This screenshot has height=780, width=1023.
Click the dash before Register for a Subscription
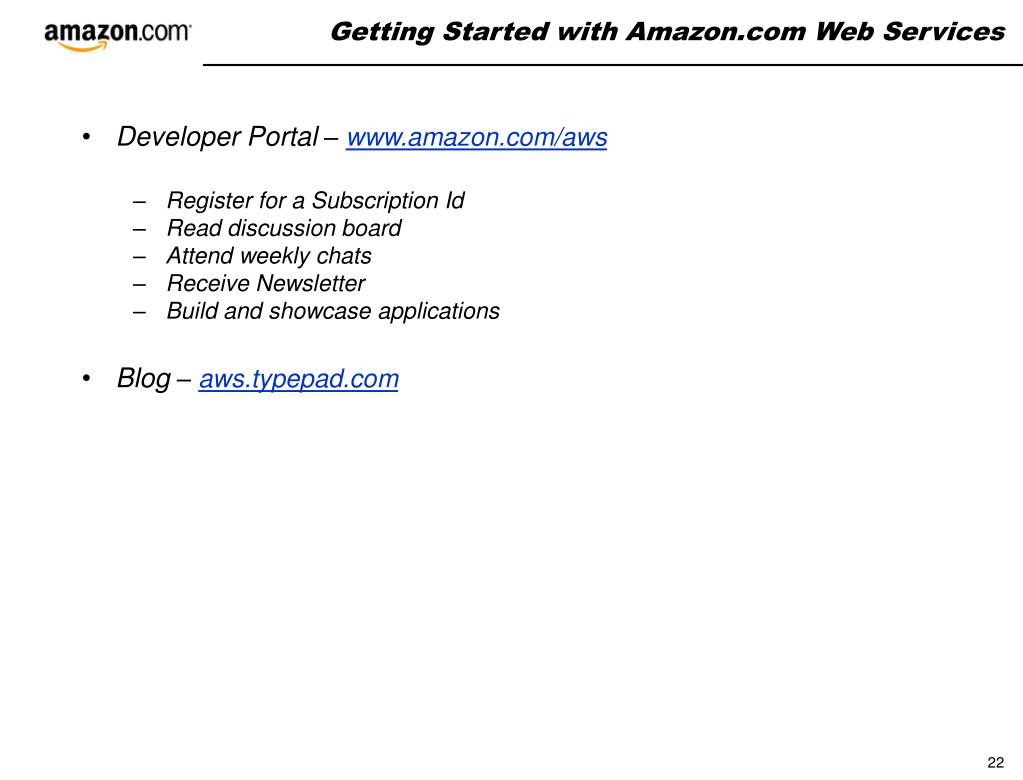click(139, 202)
